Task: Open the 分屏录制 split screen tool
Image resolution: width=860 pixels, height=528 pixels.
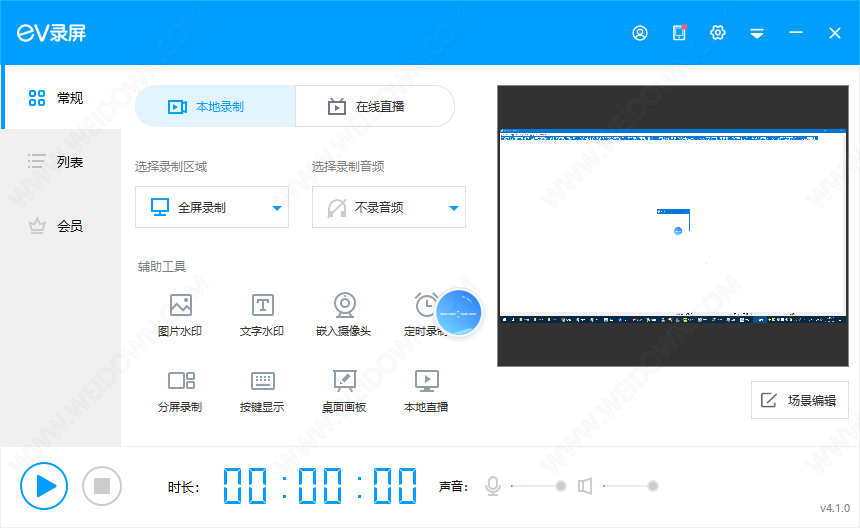Action: coord(180,391)
